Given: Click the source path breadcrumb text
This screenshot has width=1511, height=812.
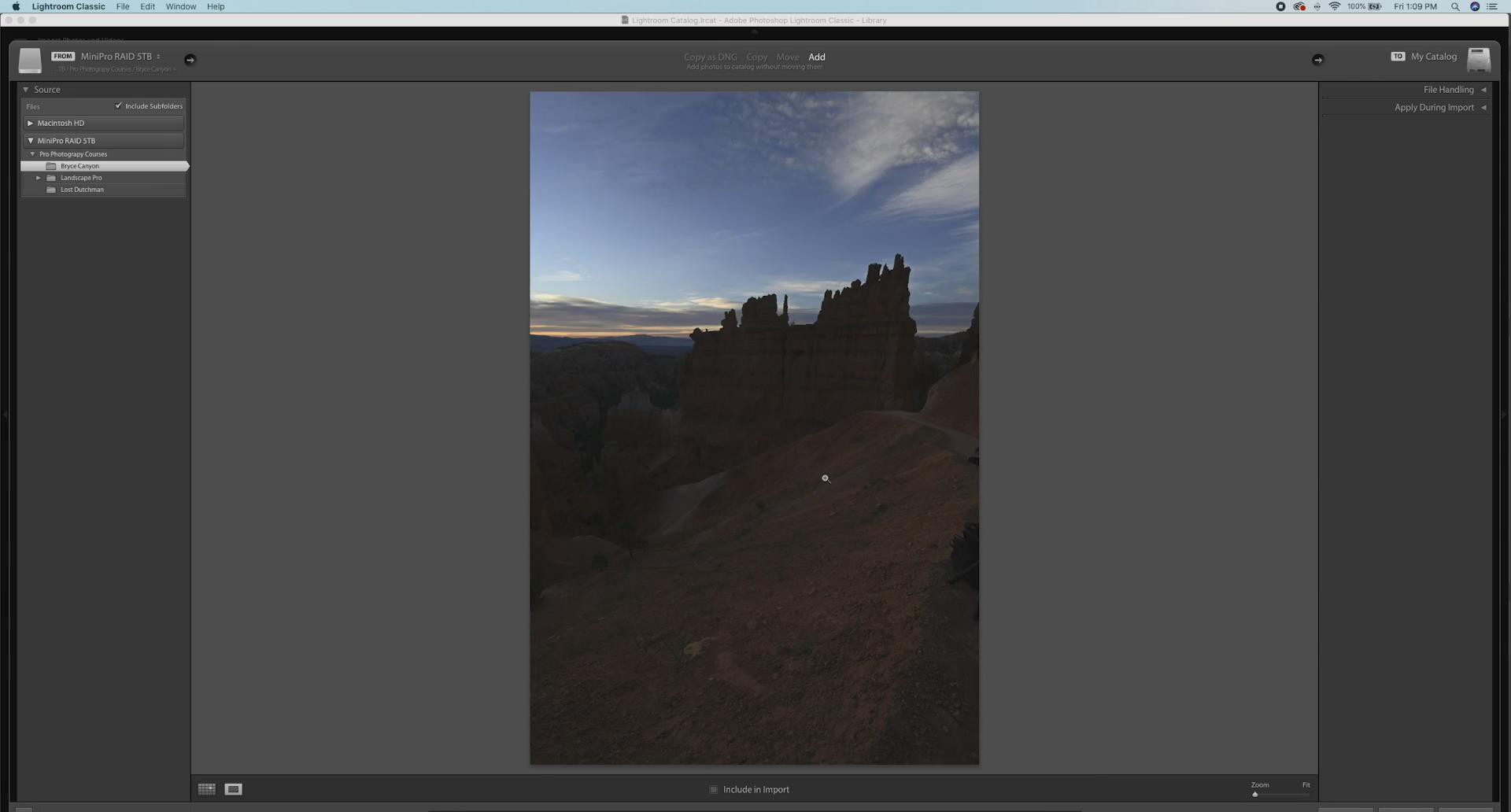Looking at the screenshot, I should [x=115, y=69].
